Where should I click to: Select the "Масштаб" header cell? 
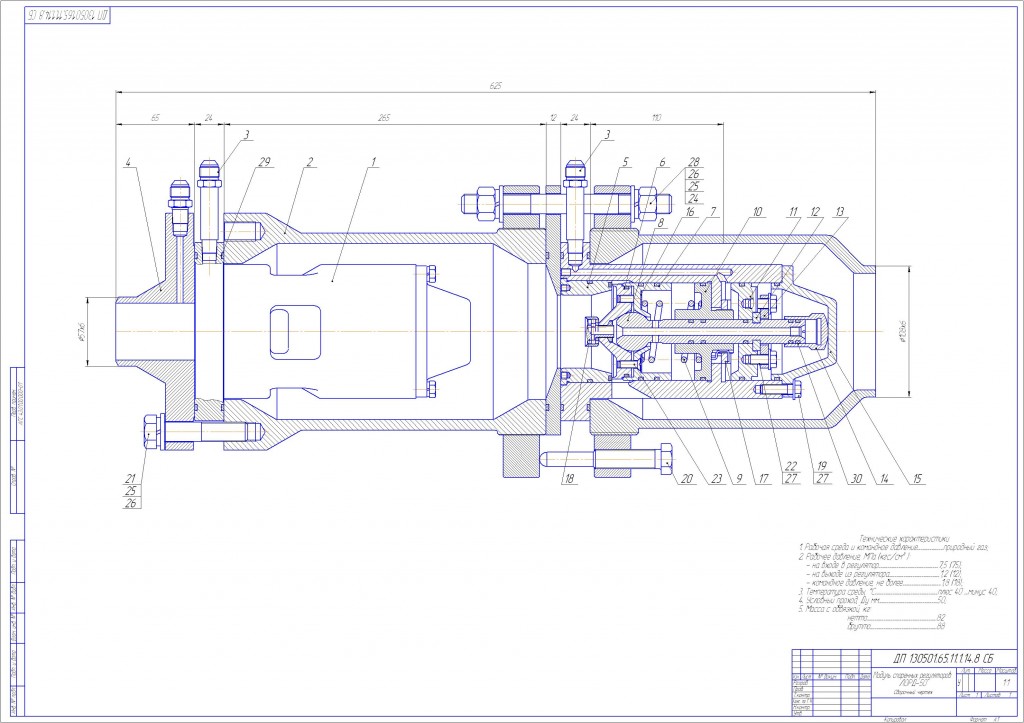(1007, 671)
